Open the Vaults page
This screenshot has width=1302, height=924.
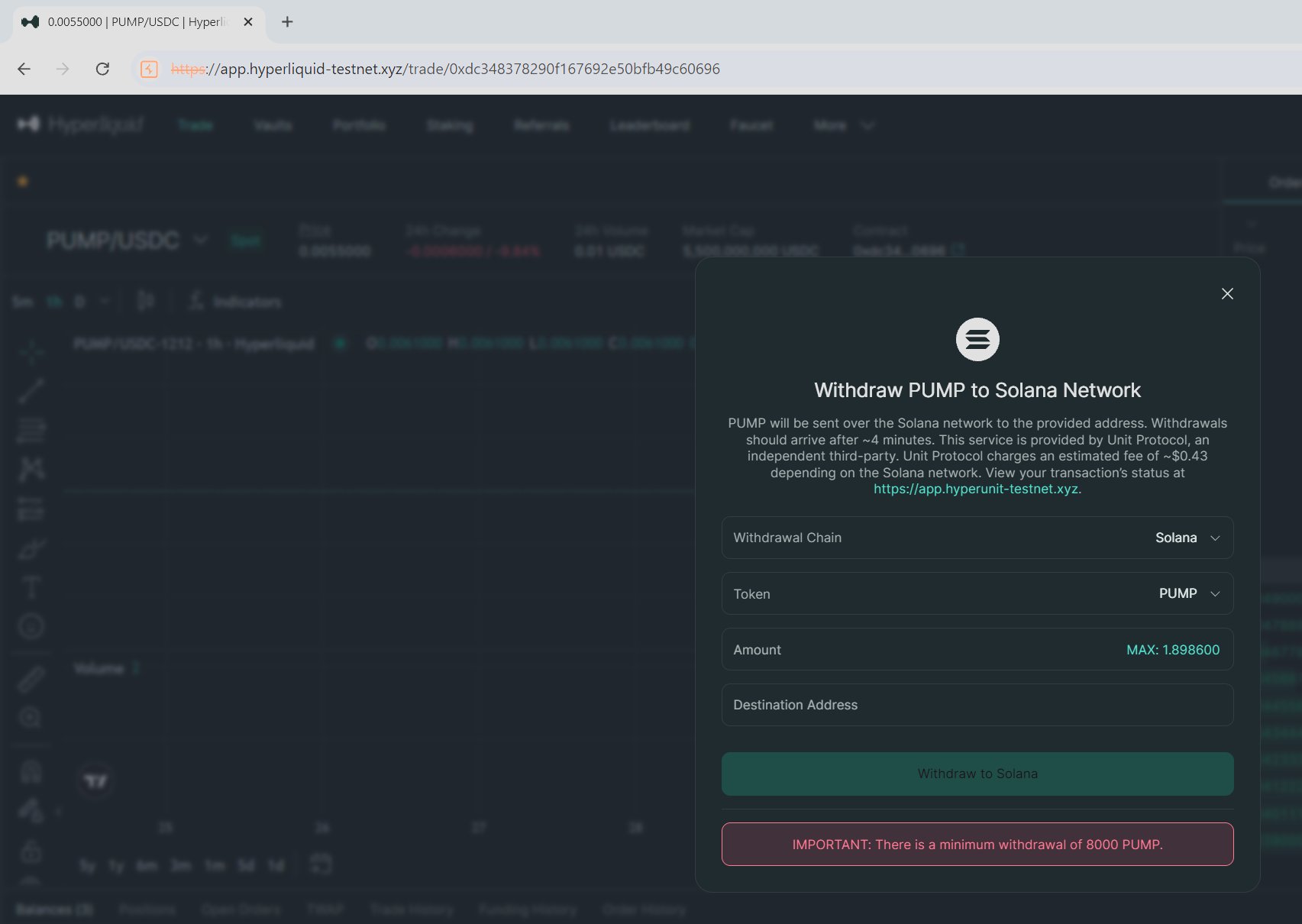point(273,125)
